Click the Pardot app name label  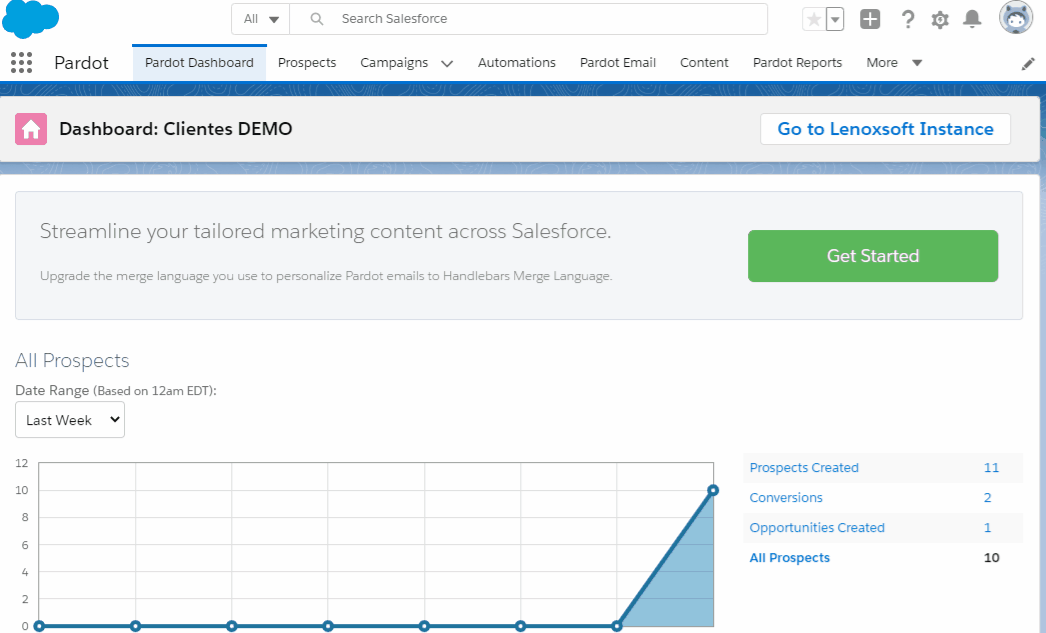coord(81,63)
